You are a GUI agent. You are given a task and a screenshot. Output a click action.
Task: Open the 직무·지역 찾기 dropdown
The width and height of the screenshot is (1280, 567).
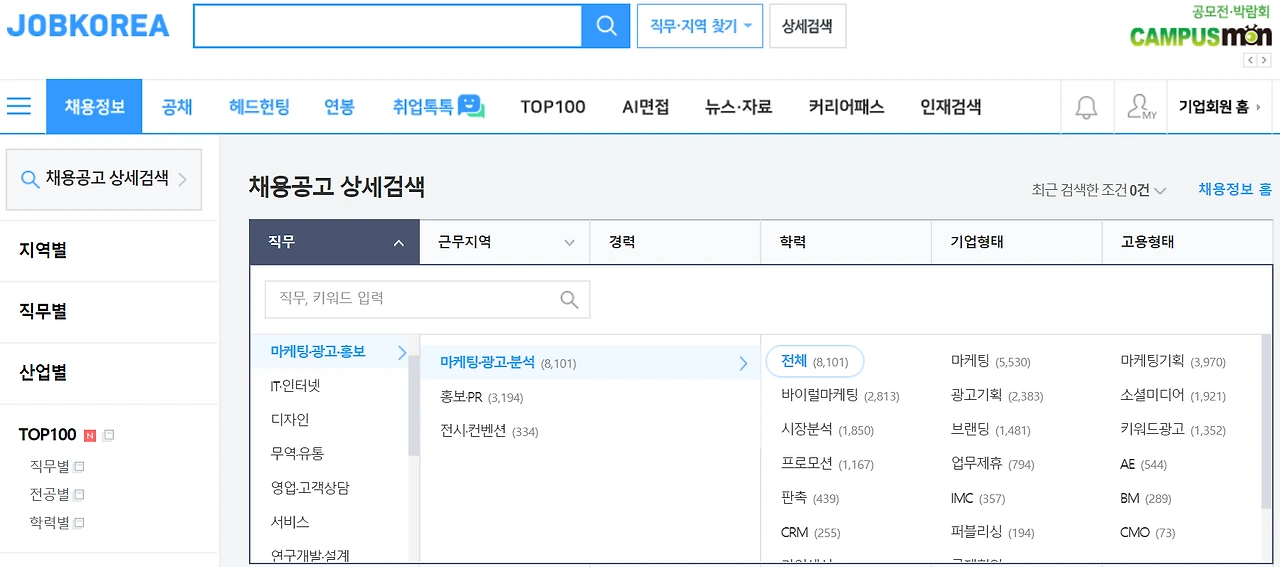700,26
